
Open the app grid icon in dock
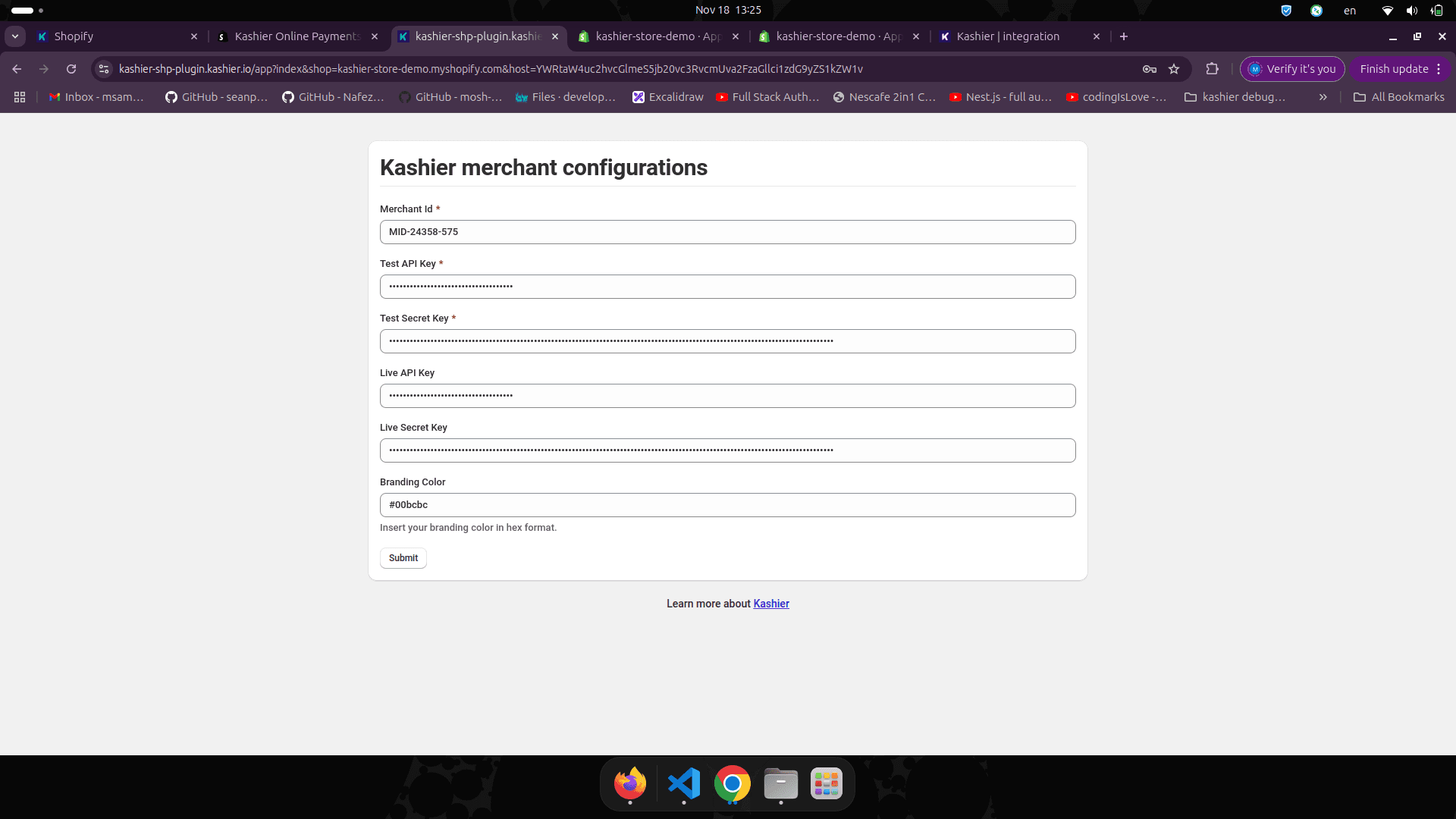(827, 783)
